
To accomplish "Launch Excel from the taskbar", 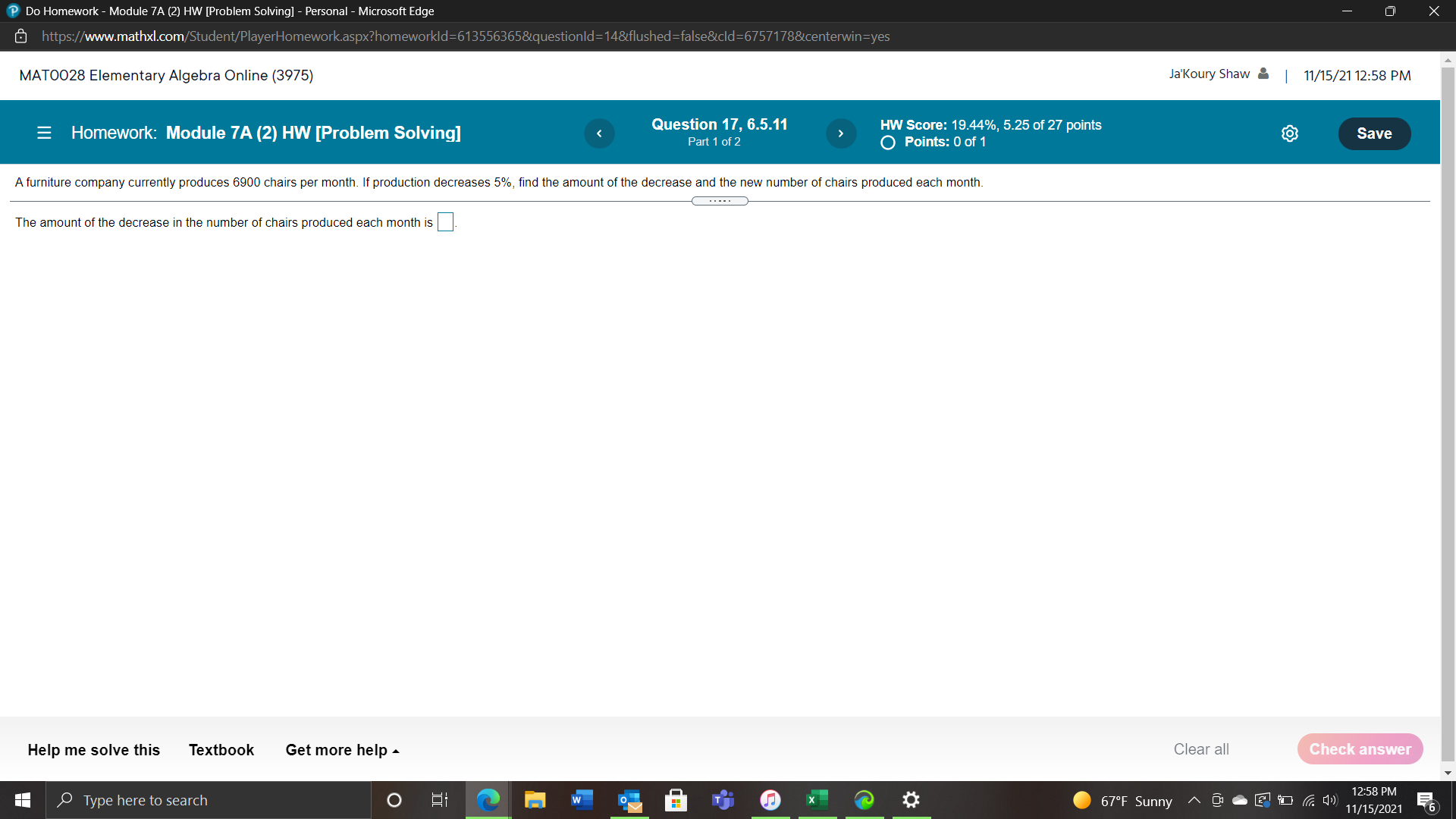I will click(x=817, y=800).
